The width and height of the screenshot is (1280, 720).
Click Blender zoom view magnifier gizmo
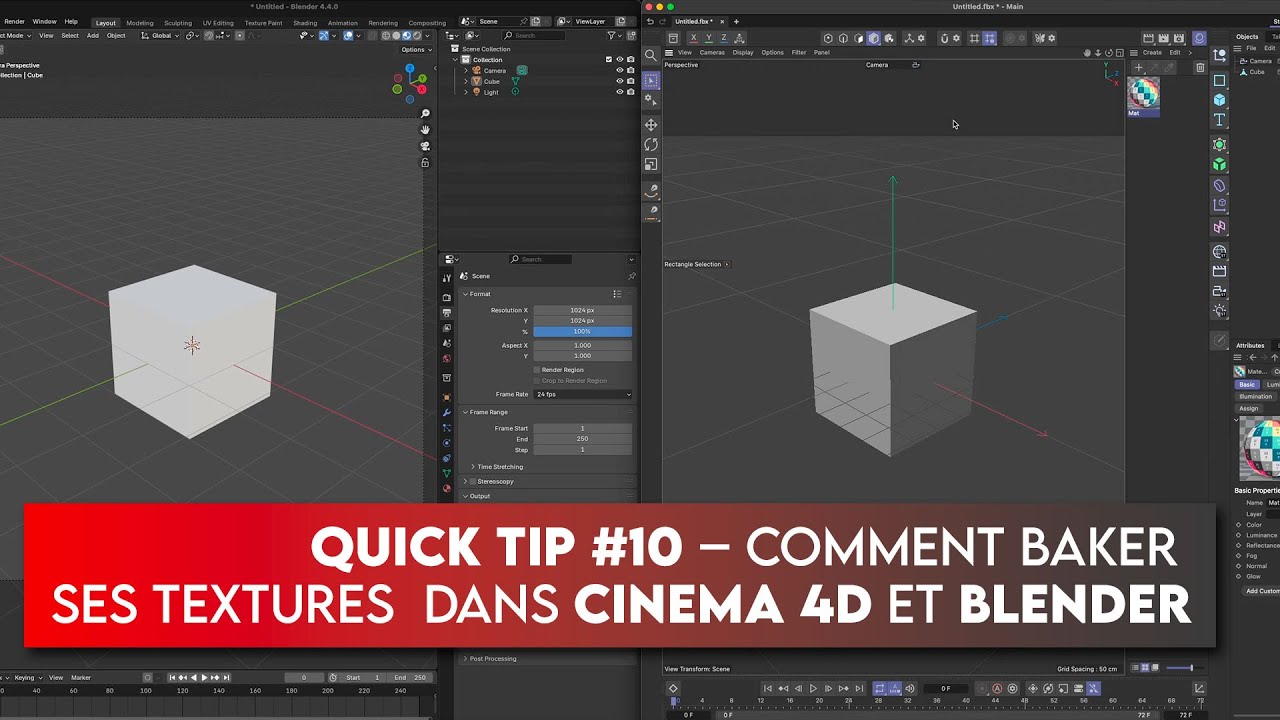coord(425,114)
